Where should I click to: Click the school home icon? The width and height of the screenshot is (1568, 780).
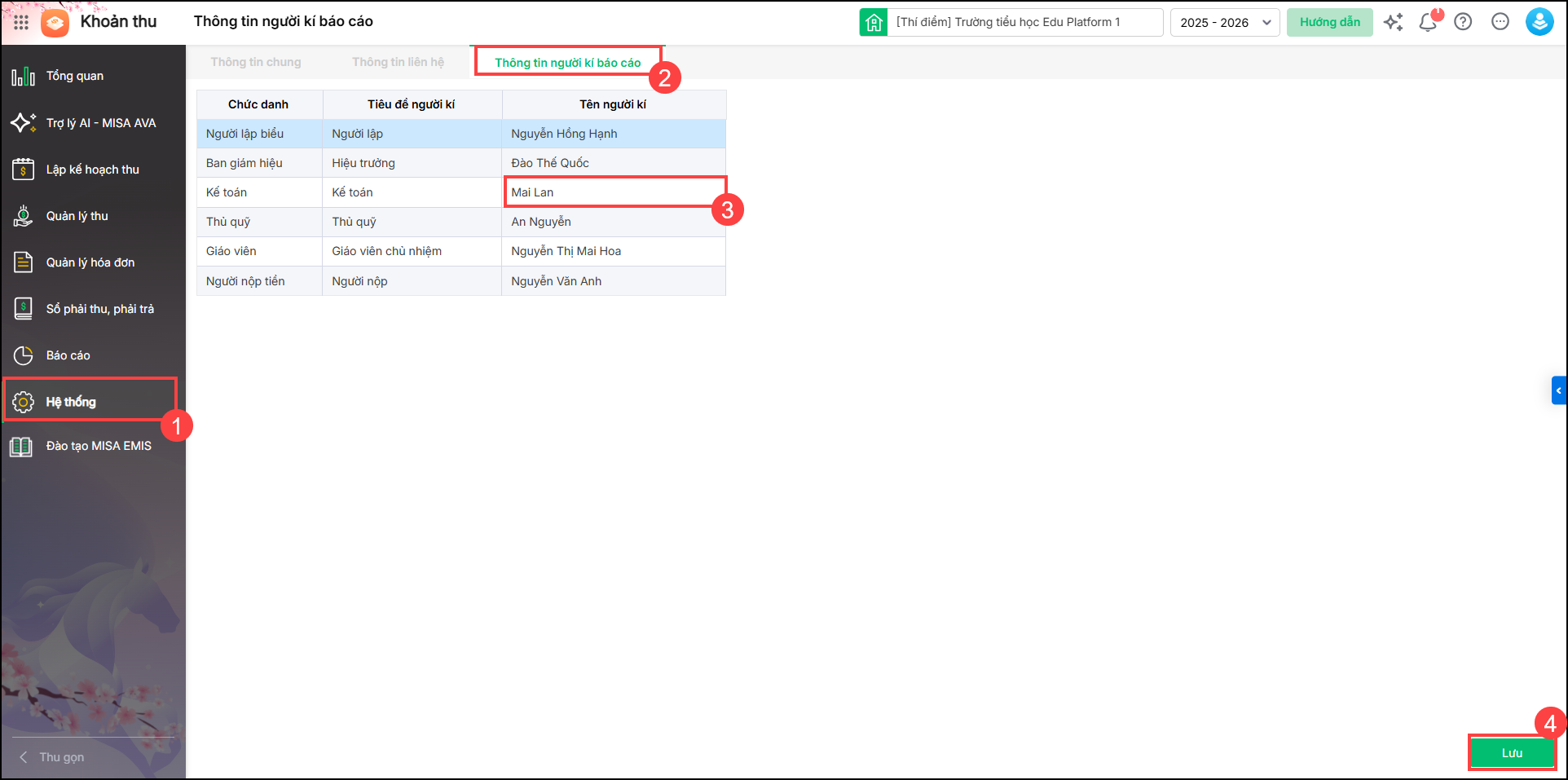coord(874,22)
